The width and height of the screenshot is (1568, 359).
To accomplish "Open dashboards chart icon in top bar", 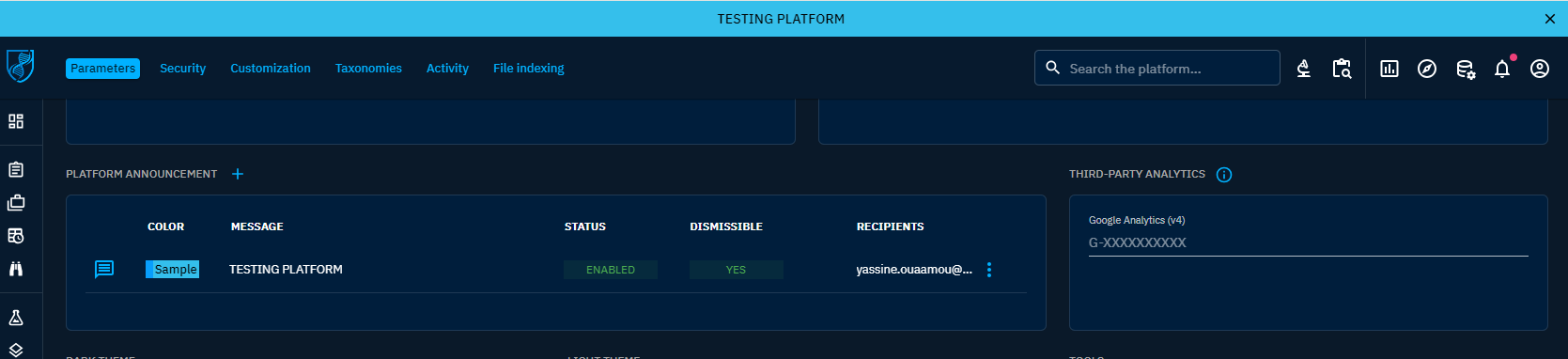I will pos(1389,69).
